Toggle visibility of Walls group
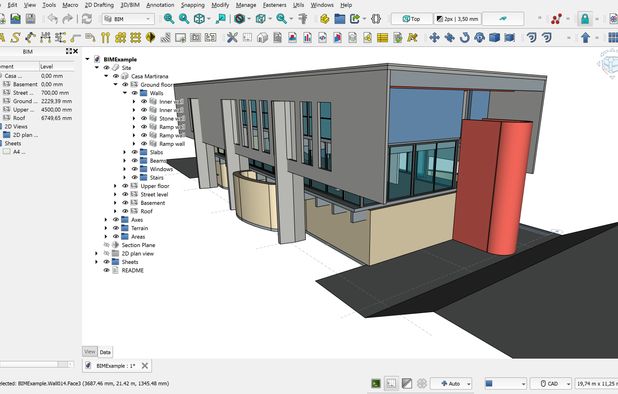The image size is (618, 394). [x=135, y=93]
